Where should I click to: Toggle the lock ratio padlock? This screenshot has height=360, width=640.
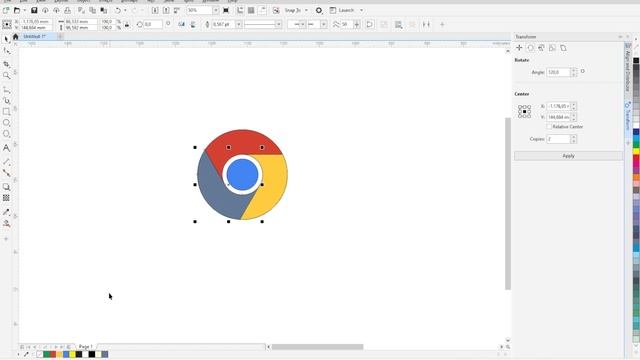point(127,24)
